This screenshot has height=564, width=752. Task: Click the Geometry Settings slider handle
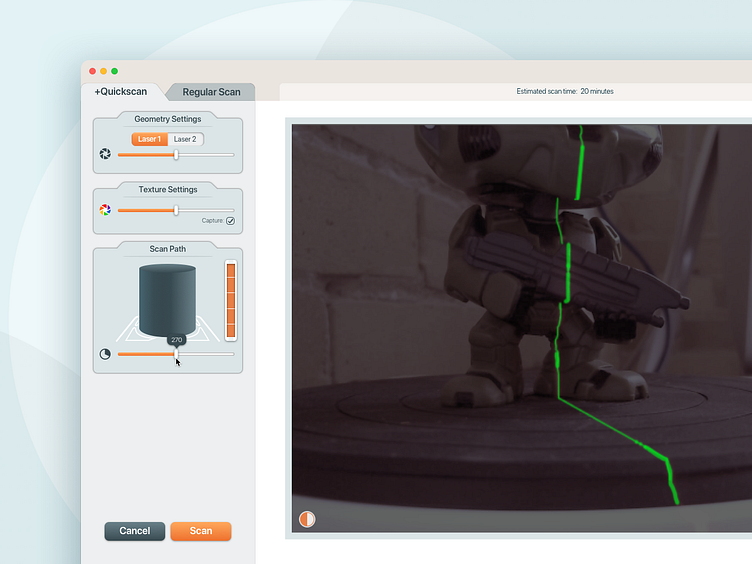coord(176,155)
